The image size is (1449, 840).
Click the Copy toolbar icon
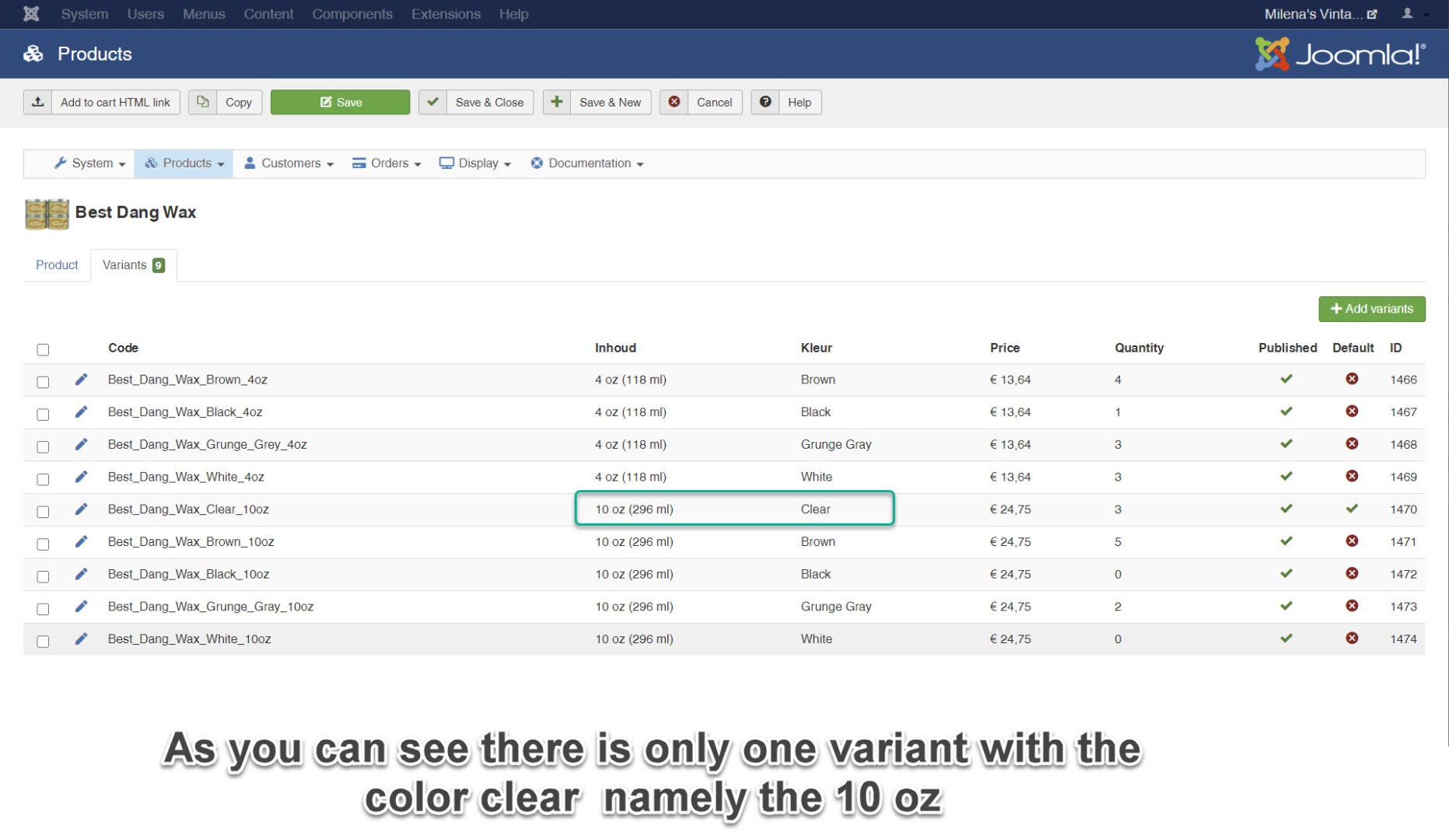coord(202,102)
